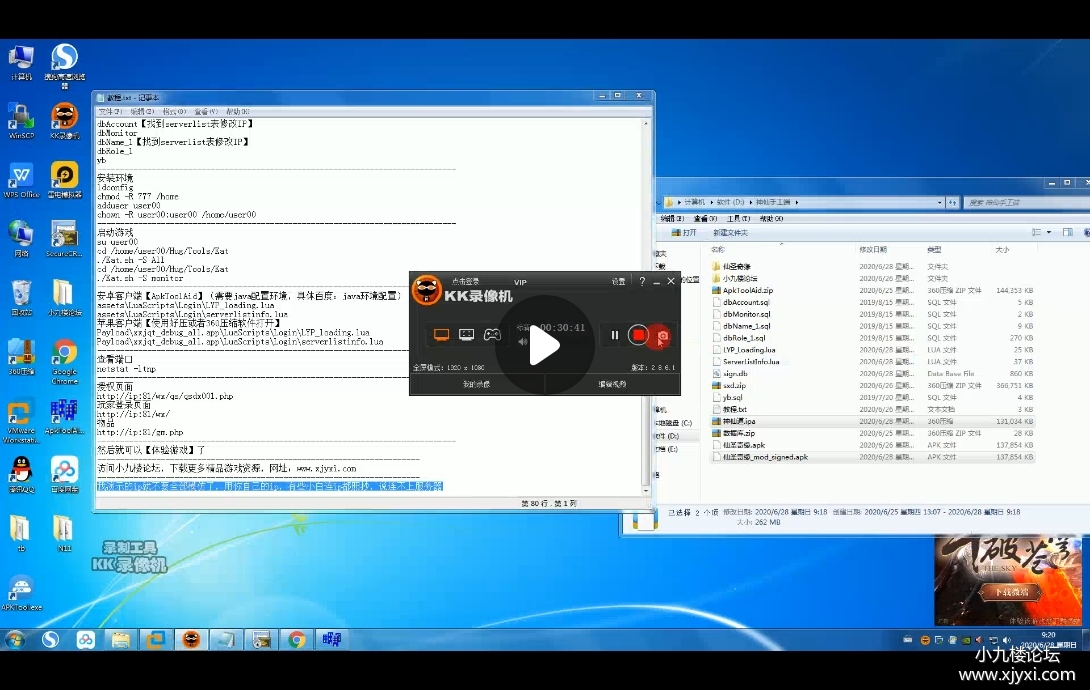Open WinSCP from the desktop
The width and height of the screenshot is (1090, 690).
pyautogui.click(x=21, y=118)
